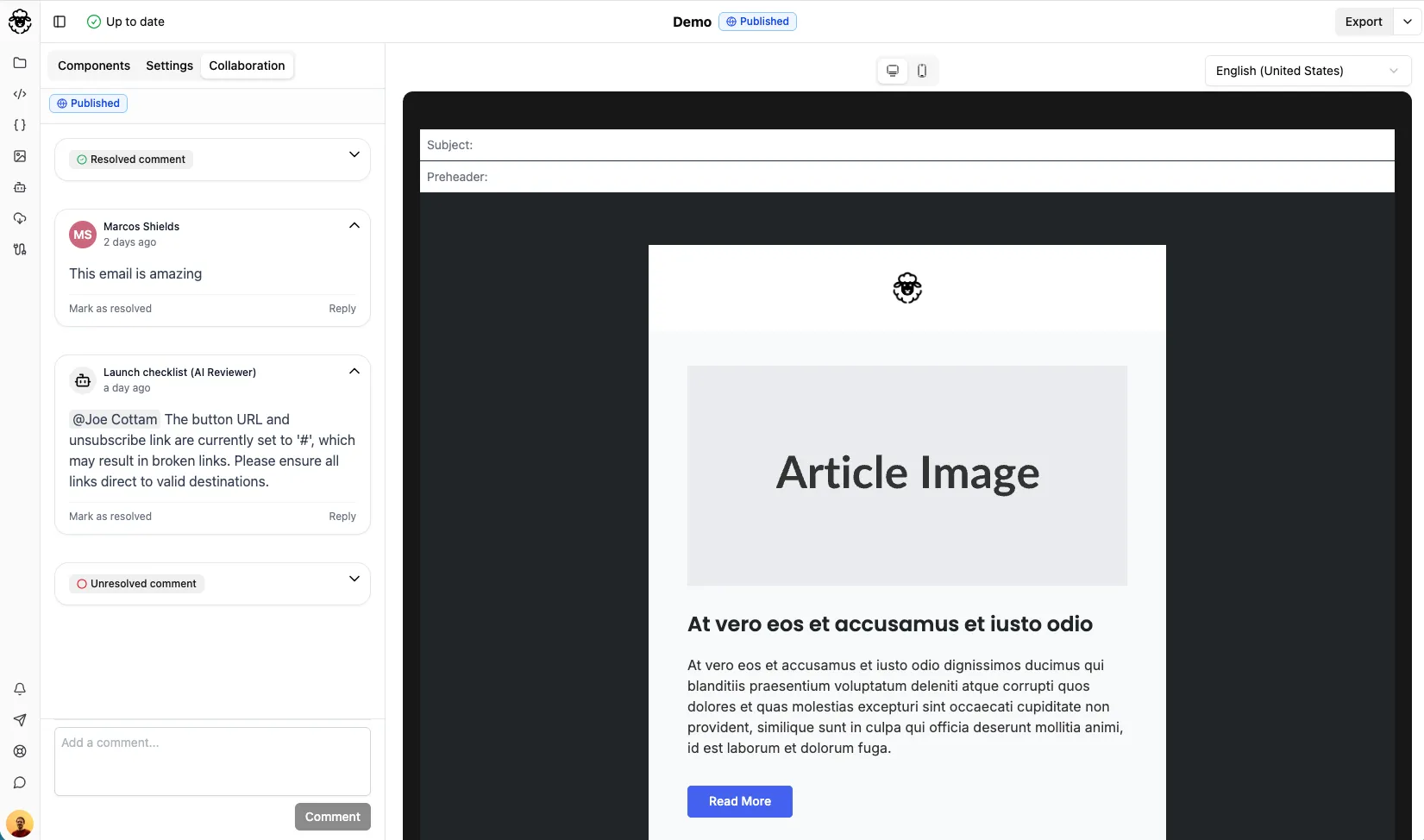Open the English (United States) language dropdown

point(1306,71)
